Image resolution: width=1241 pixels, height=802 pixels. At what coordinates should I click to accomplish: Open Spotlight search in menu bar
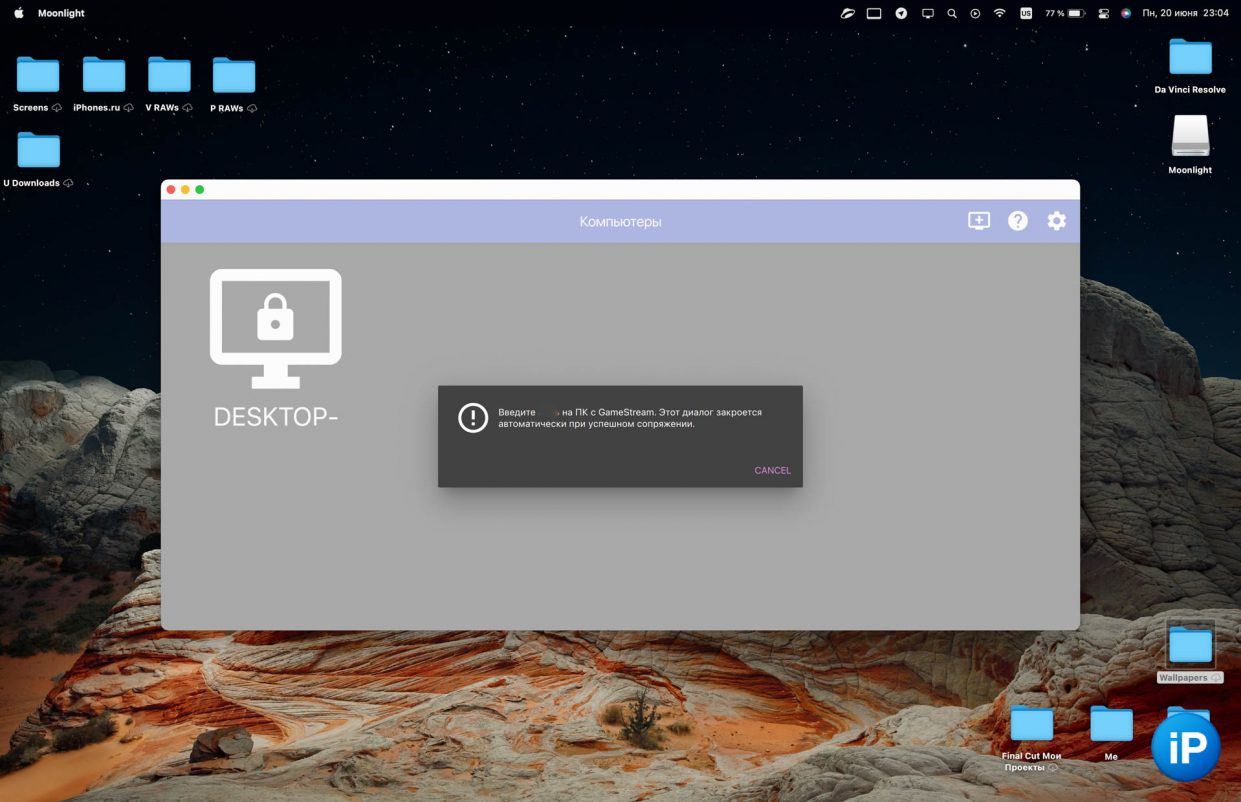pyautogui.click(x=951, y=13)
